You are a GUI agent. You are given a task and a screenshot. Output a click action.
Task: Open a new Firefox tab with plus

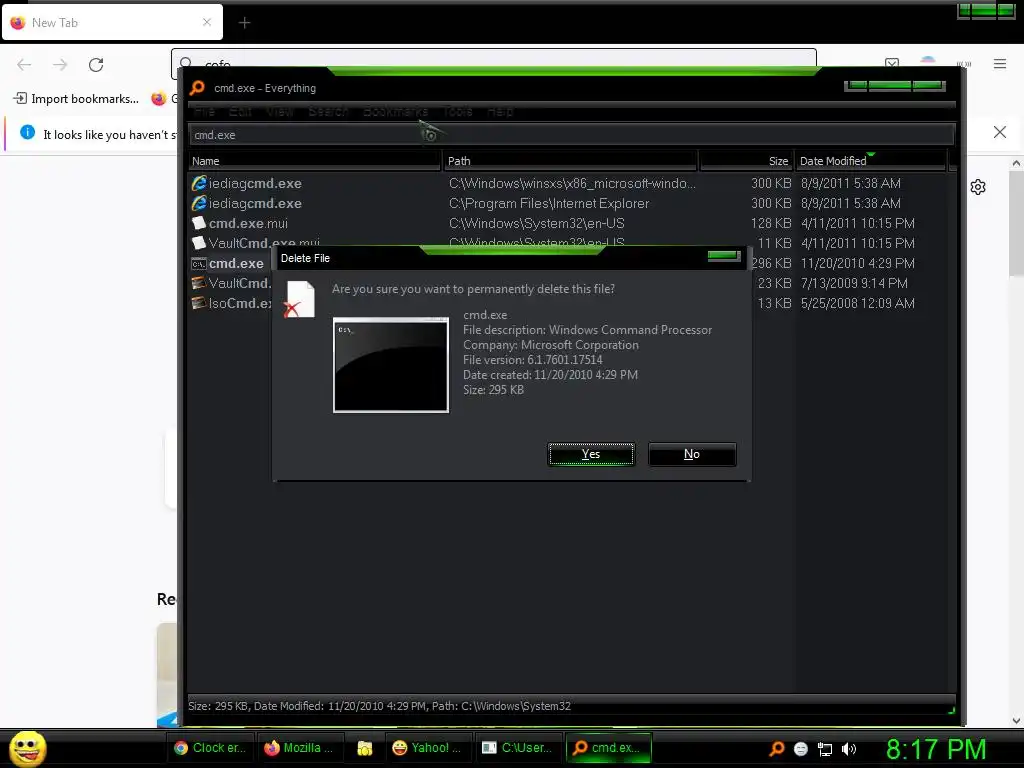point(244,23)
